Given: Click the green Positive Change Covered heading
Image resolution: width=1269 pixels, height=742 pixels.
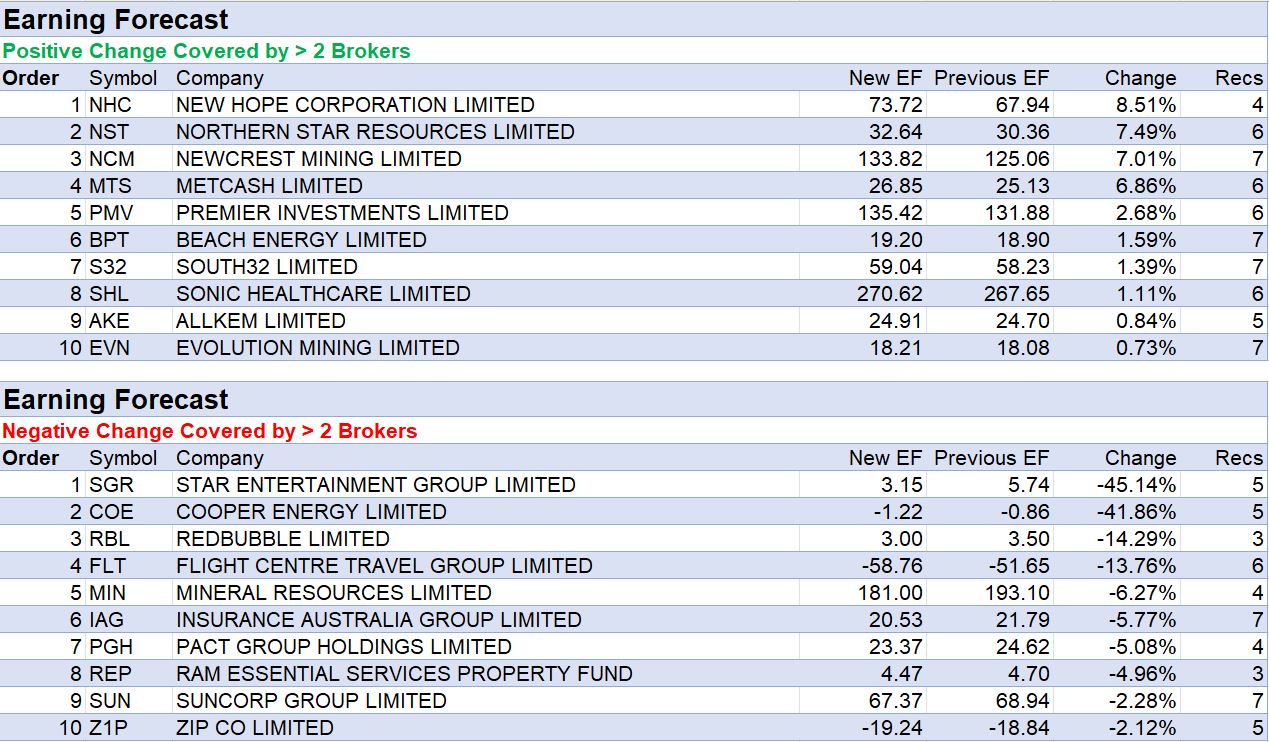Looking at the screenshot, I should tap(206, 51).
